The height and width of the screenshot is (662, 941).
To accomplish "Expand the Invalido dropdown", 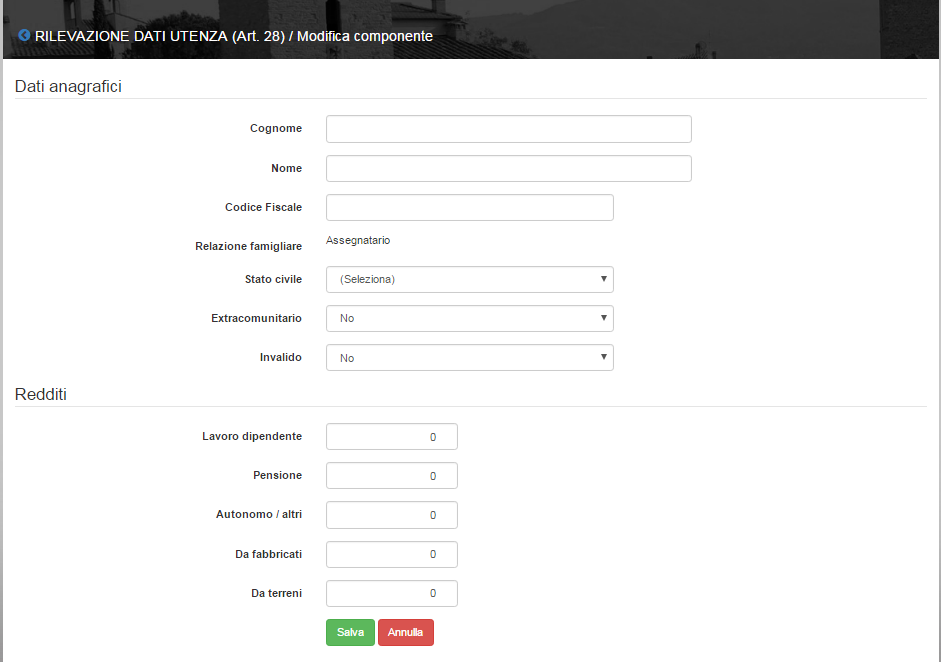I will [x=469, y=358].
